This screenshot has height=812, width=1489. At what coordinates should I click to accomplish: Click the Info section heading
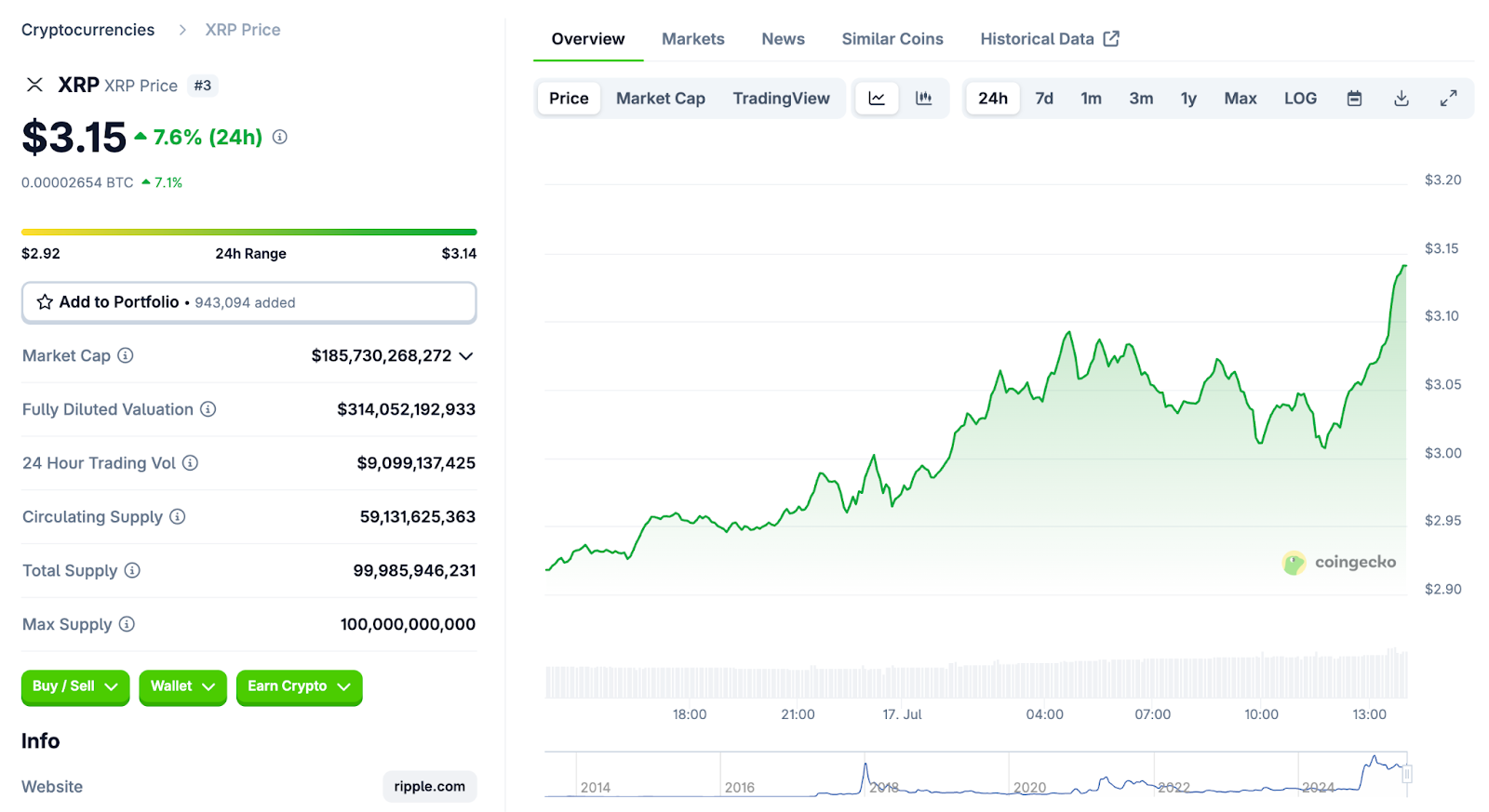[x=41, y=741]
